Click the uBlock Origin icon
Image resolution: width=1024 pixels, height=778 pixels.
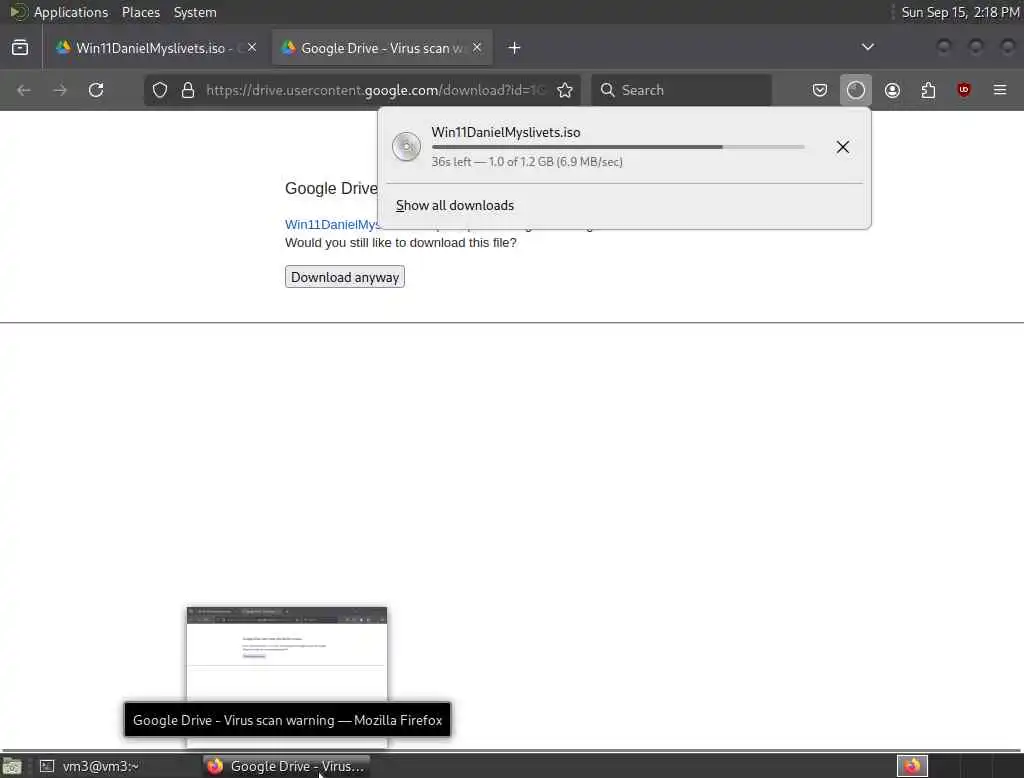964,90
